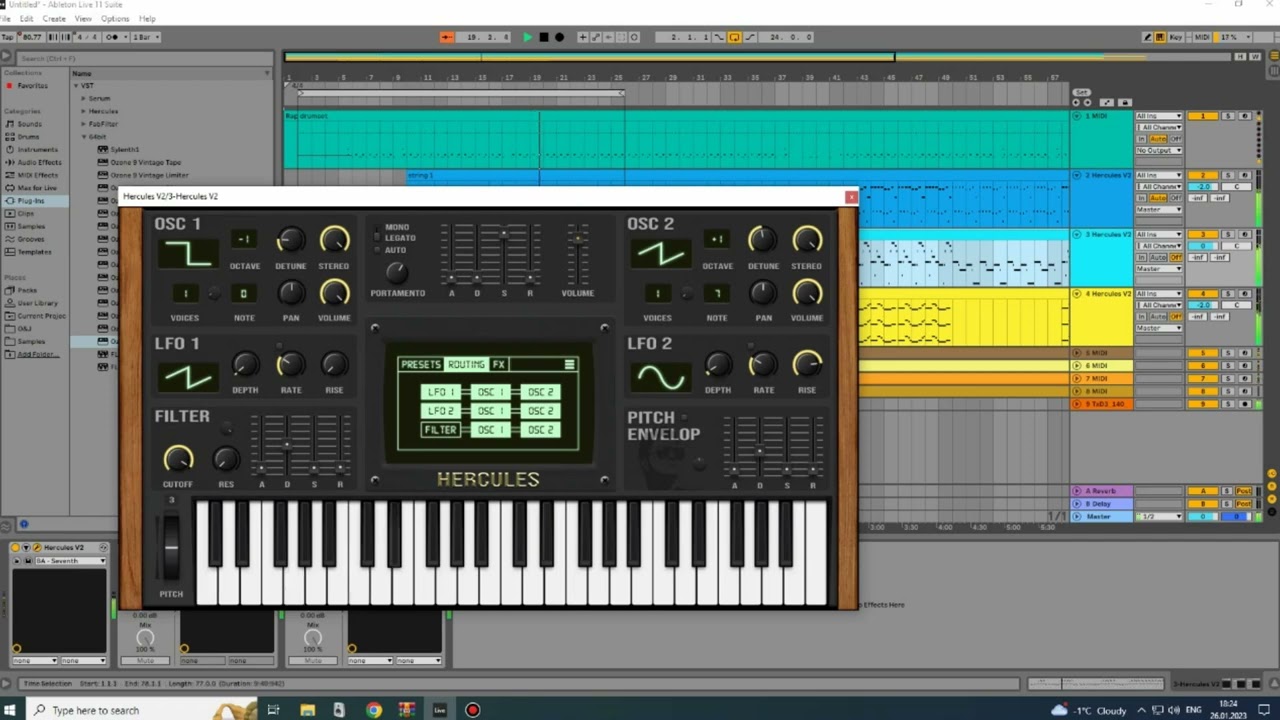This screenshot has height=720, width=1280.
Task: Open the Help menu
Action: (147, 18)
